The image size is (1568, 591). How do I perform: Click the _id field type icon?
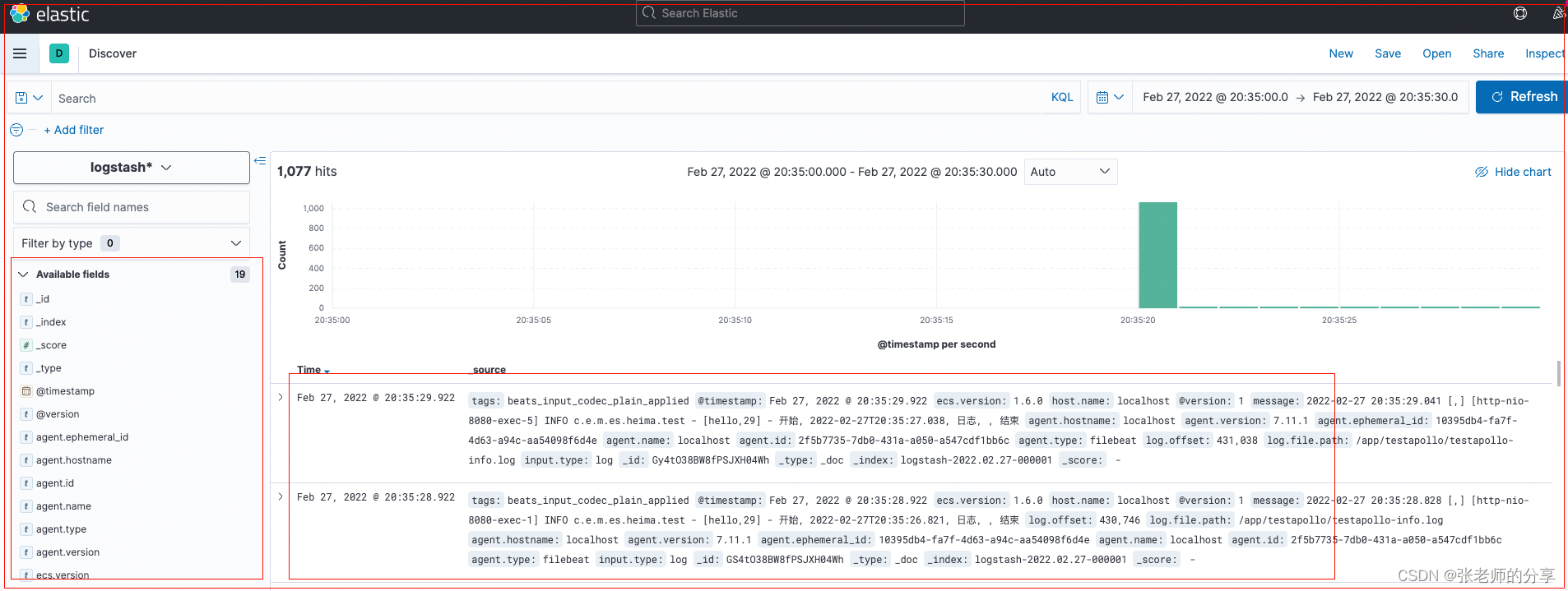click(x=26, y=299)
